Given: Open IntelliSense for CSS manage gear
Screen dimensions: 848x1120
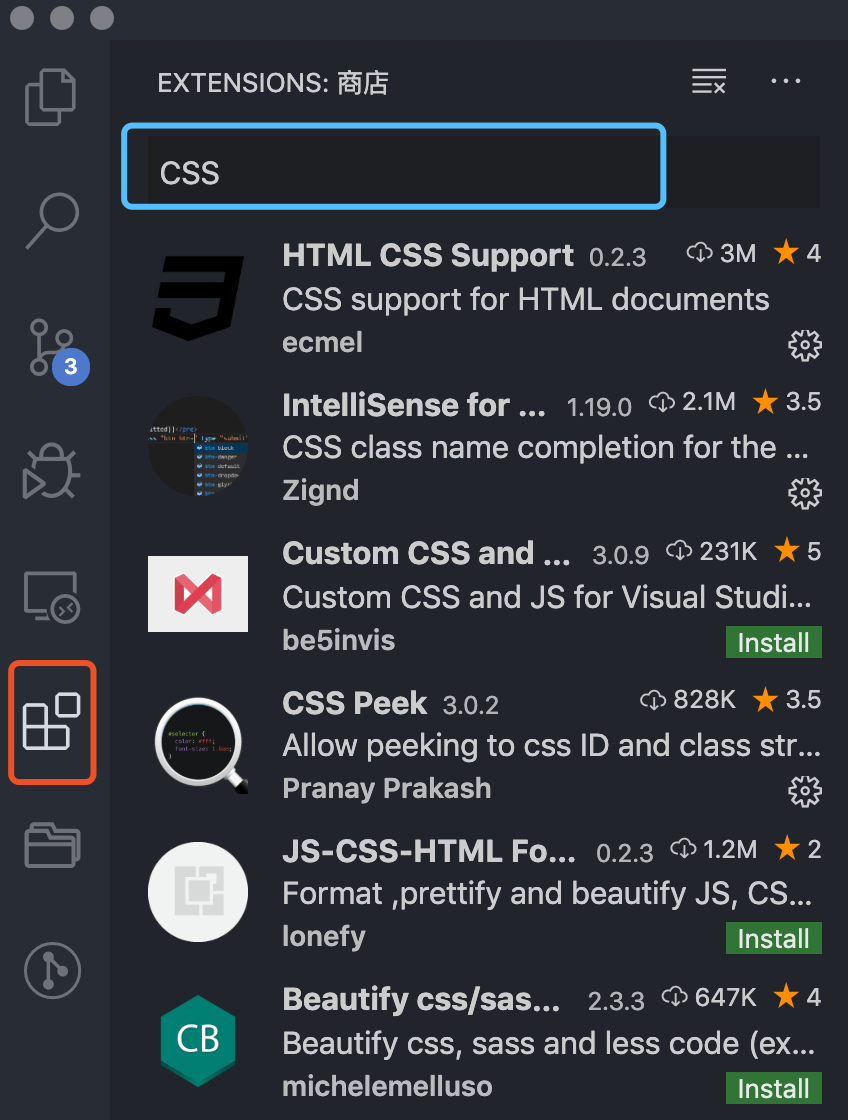Looking at the screenshot, I should coord(804,494).
